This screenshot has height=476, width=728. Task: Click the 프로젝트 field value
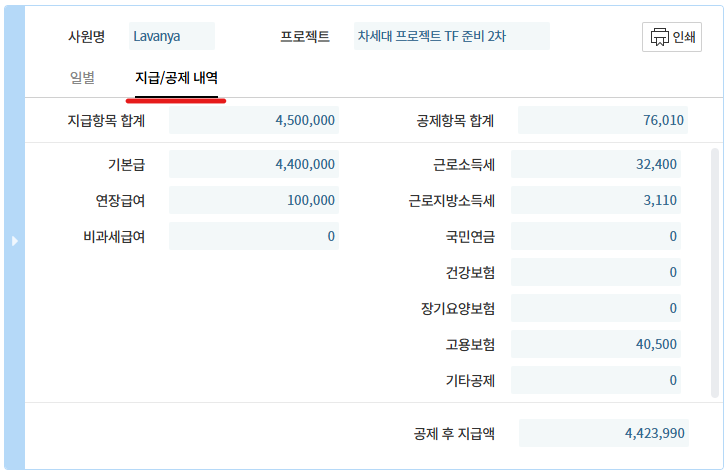(x=451, y=37)
